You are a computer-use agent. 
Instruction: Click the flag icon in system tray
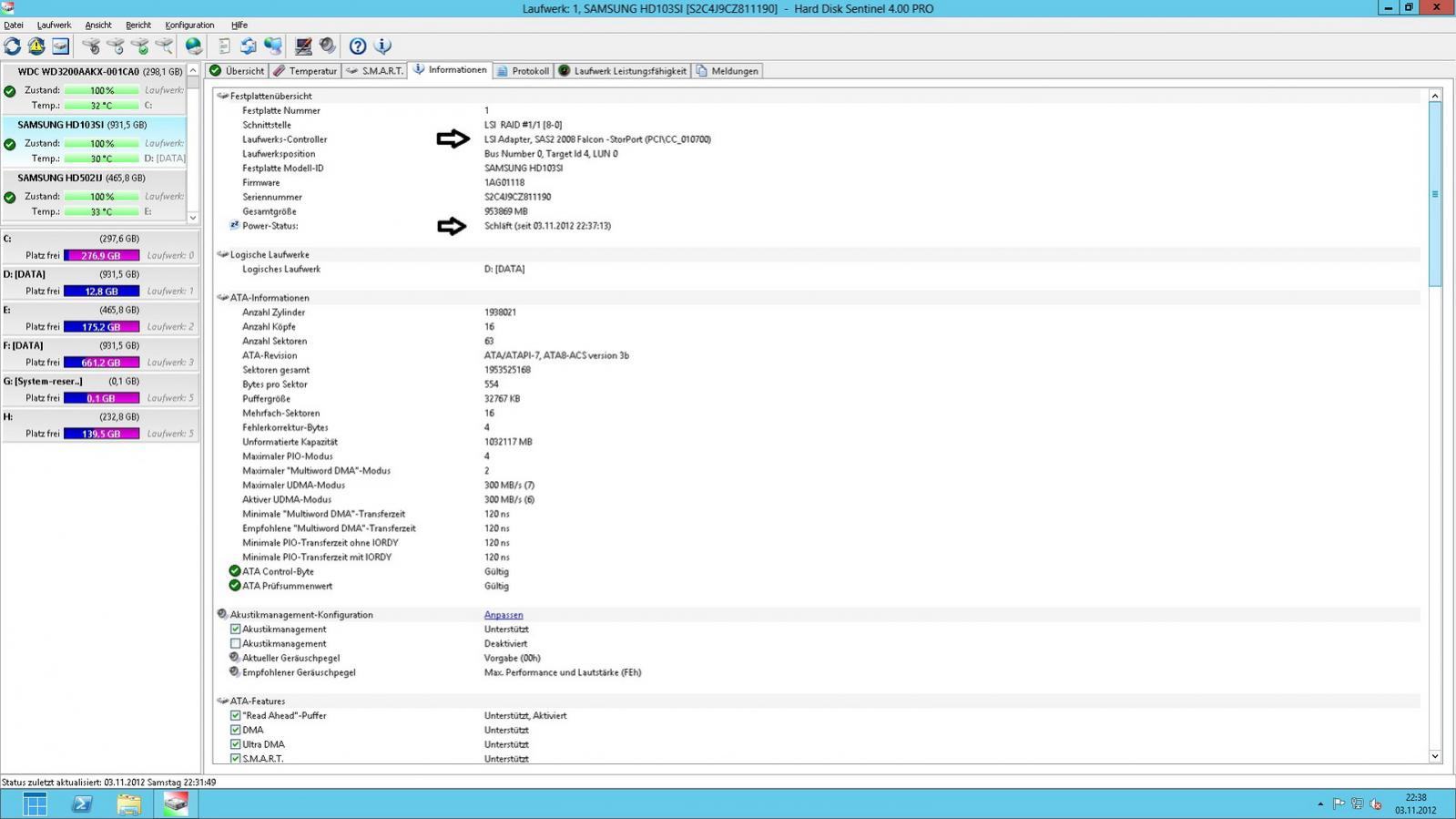coord(1339,804)
